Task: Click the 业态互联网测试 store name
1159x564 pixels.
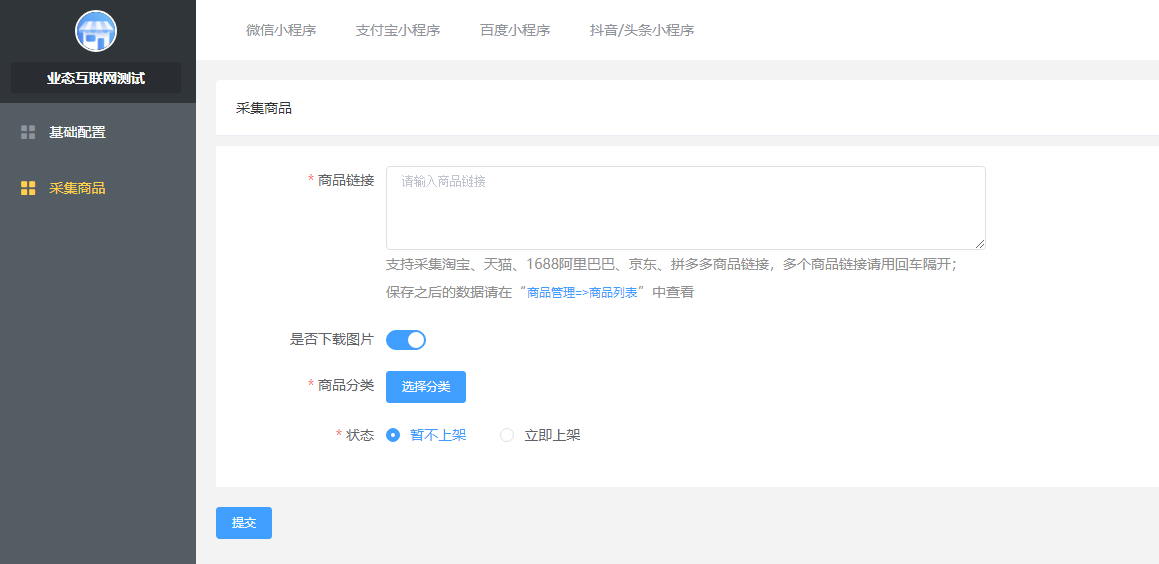Action: [96, 78]
